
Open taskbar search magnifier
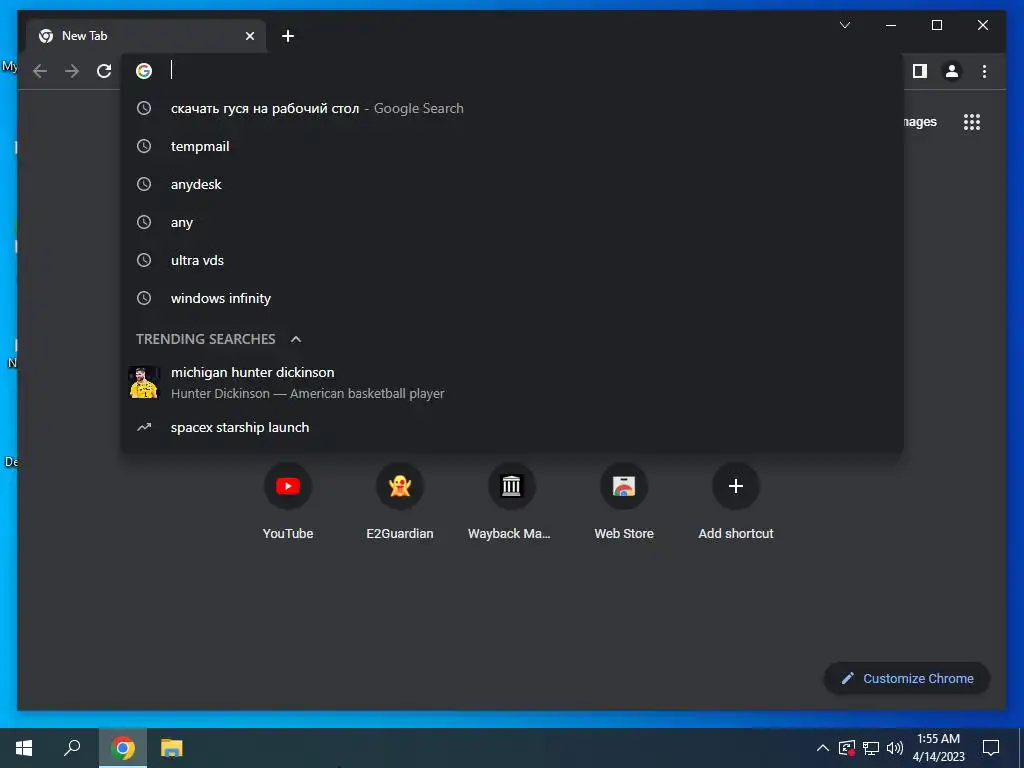(72, 748)
